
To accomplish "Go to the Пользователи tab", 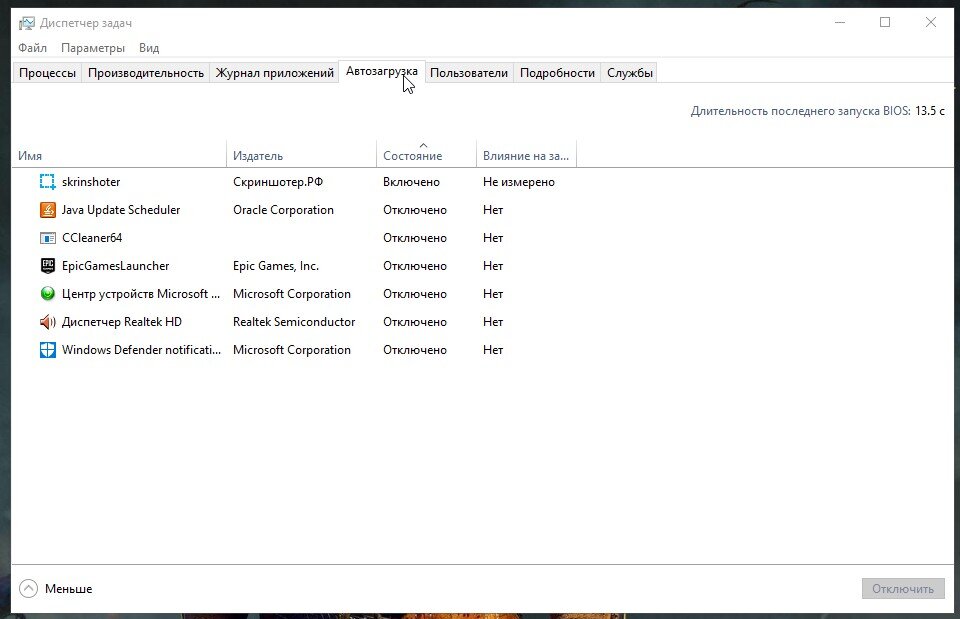I will pos(469,73).
